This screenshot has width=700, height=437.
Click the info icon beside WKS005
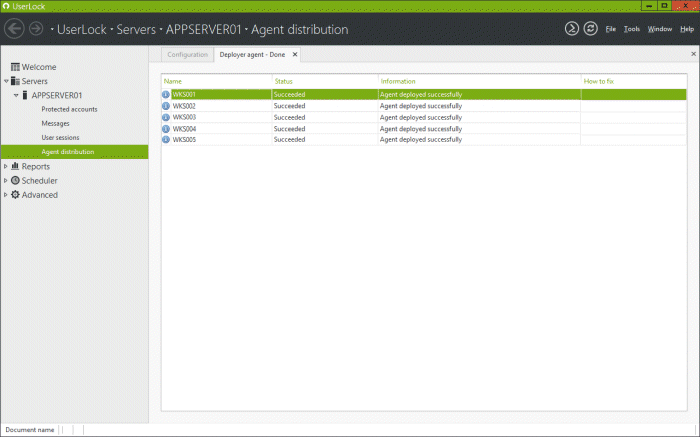pos(166,139)
